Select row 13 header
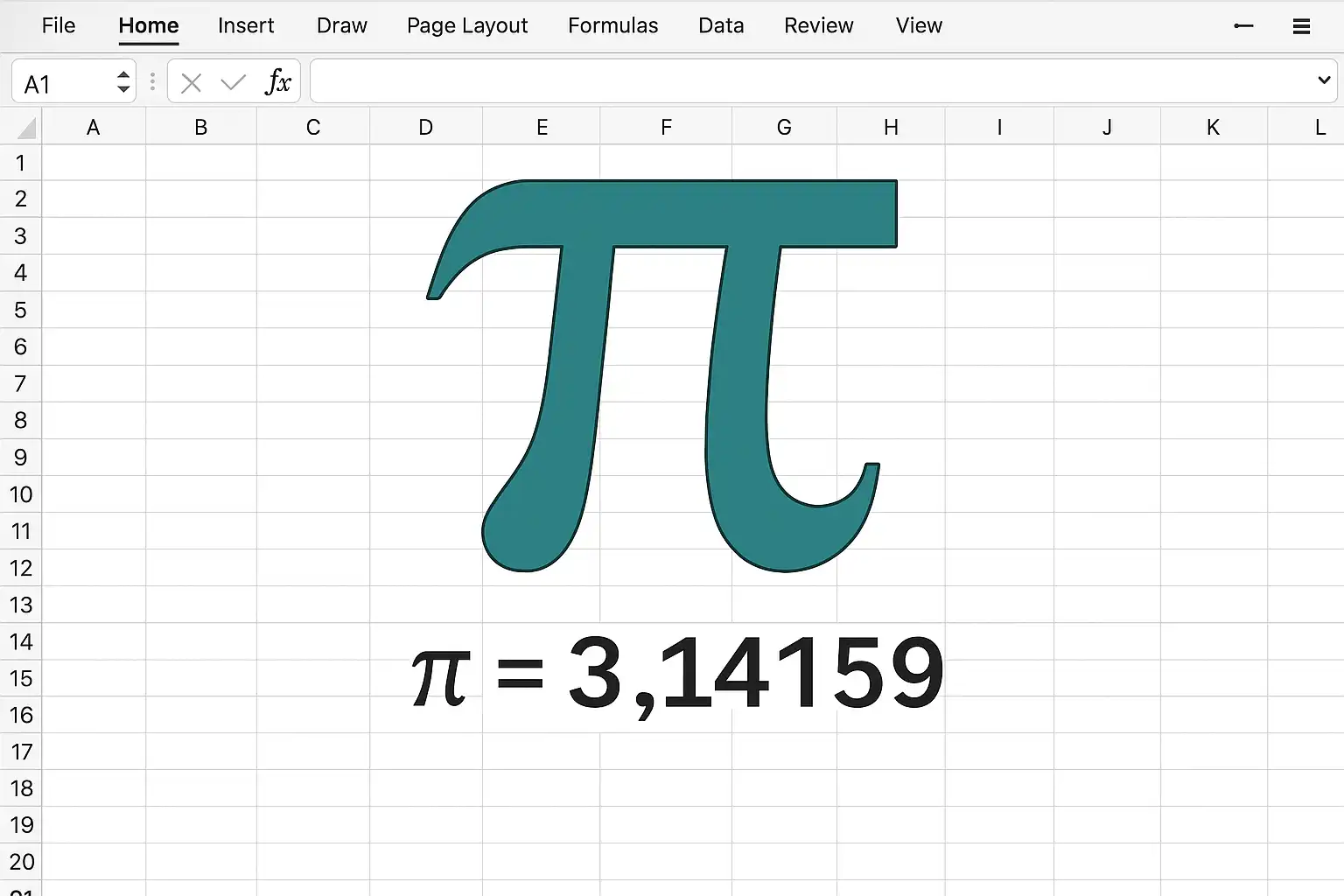 coord(21,605)
